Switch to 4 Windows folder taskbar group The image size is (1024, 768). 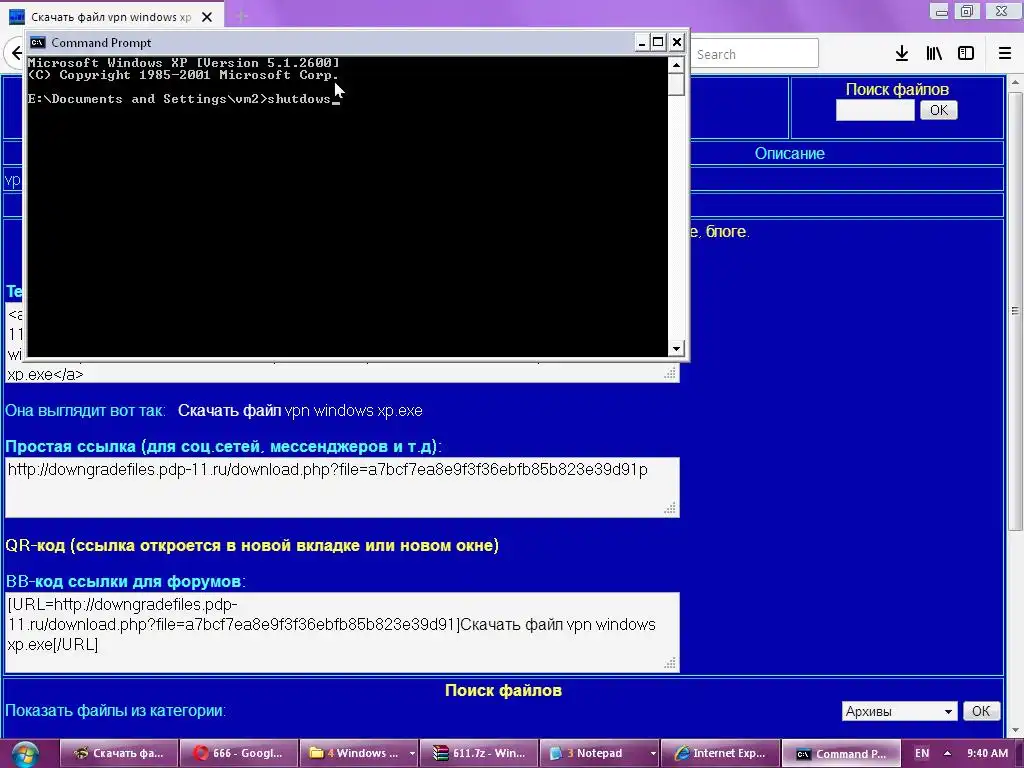353,753
